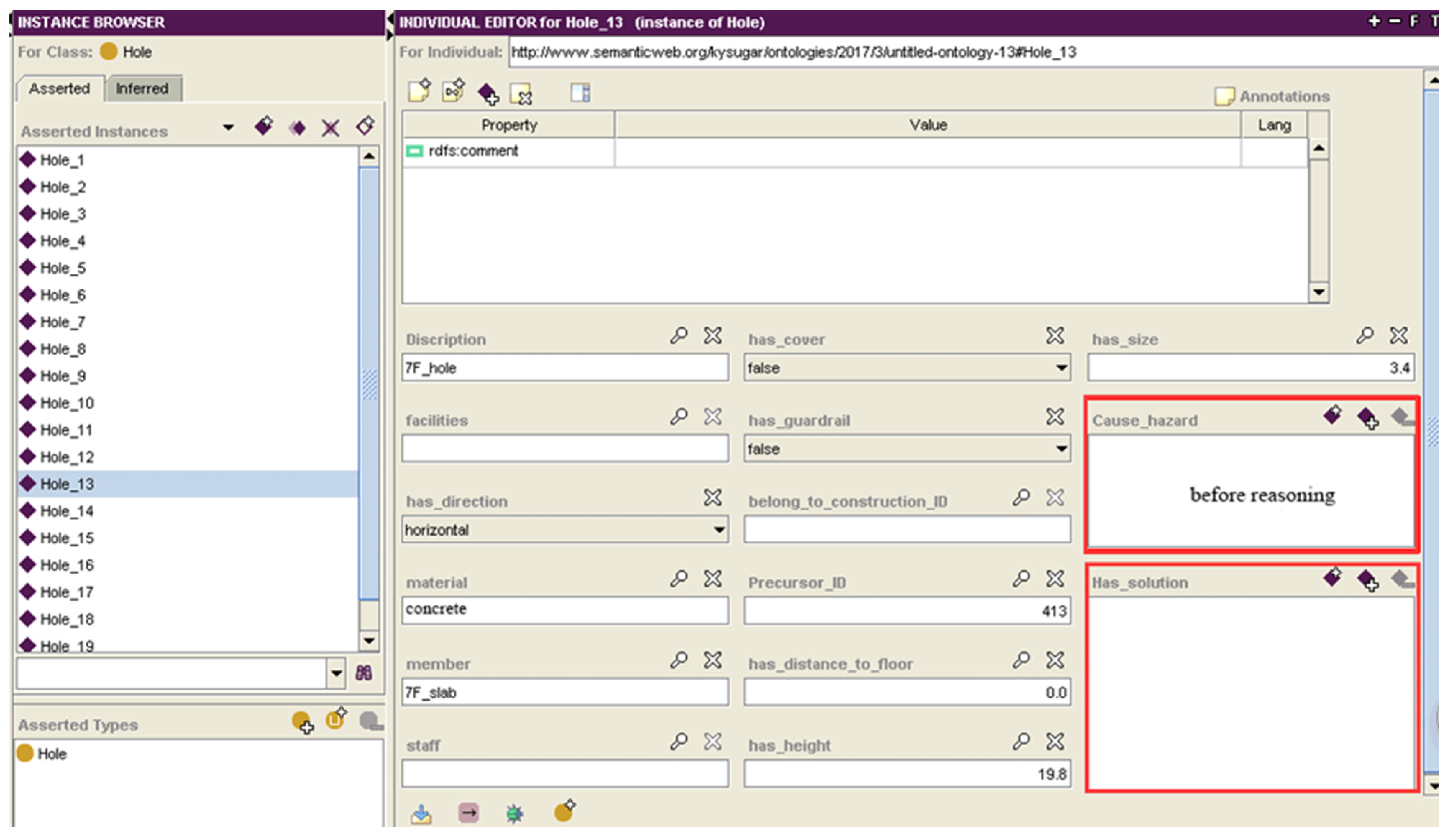The image size is (1449, 840).
Task: Open the has_guardrail dropdown
Action: (x=1061, y=449)
